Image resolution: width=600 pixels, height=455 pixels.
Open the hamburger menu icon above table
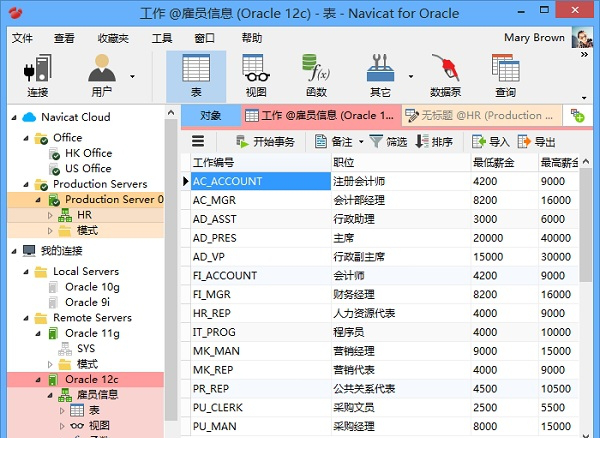click(x=198, y=142)
